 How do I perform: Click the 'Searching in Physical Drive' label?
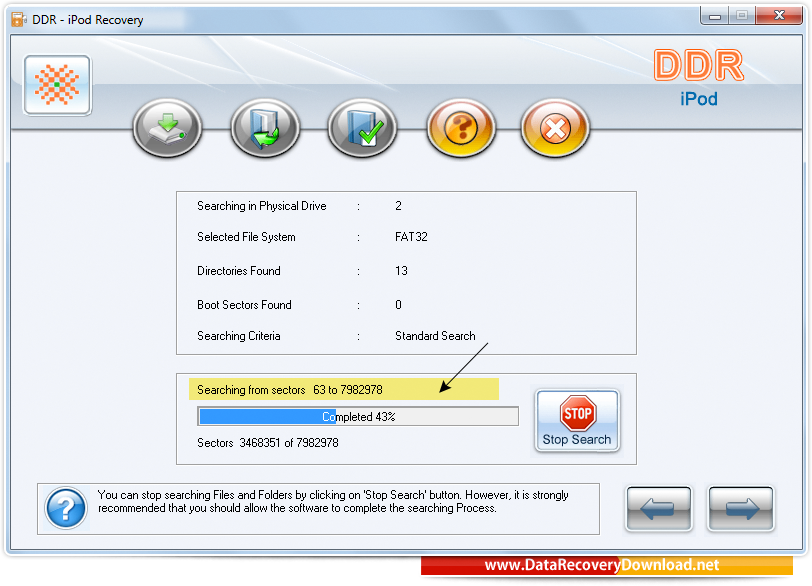tap(262, 206)
